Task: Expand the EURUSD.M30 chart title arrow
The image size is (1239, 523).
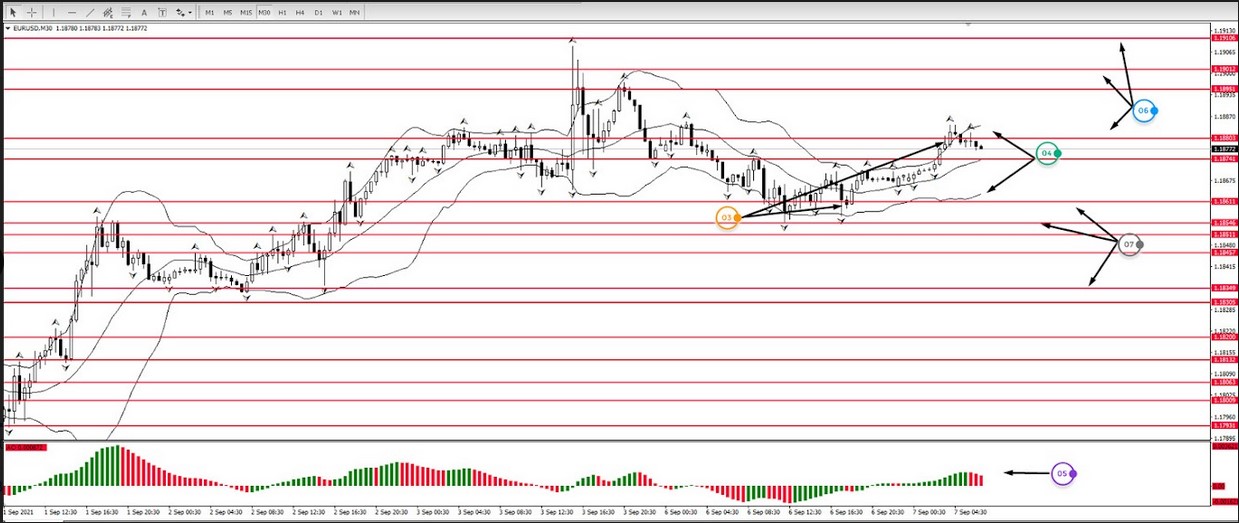Action: click(8, 29)
